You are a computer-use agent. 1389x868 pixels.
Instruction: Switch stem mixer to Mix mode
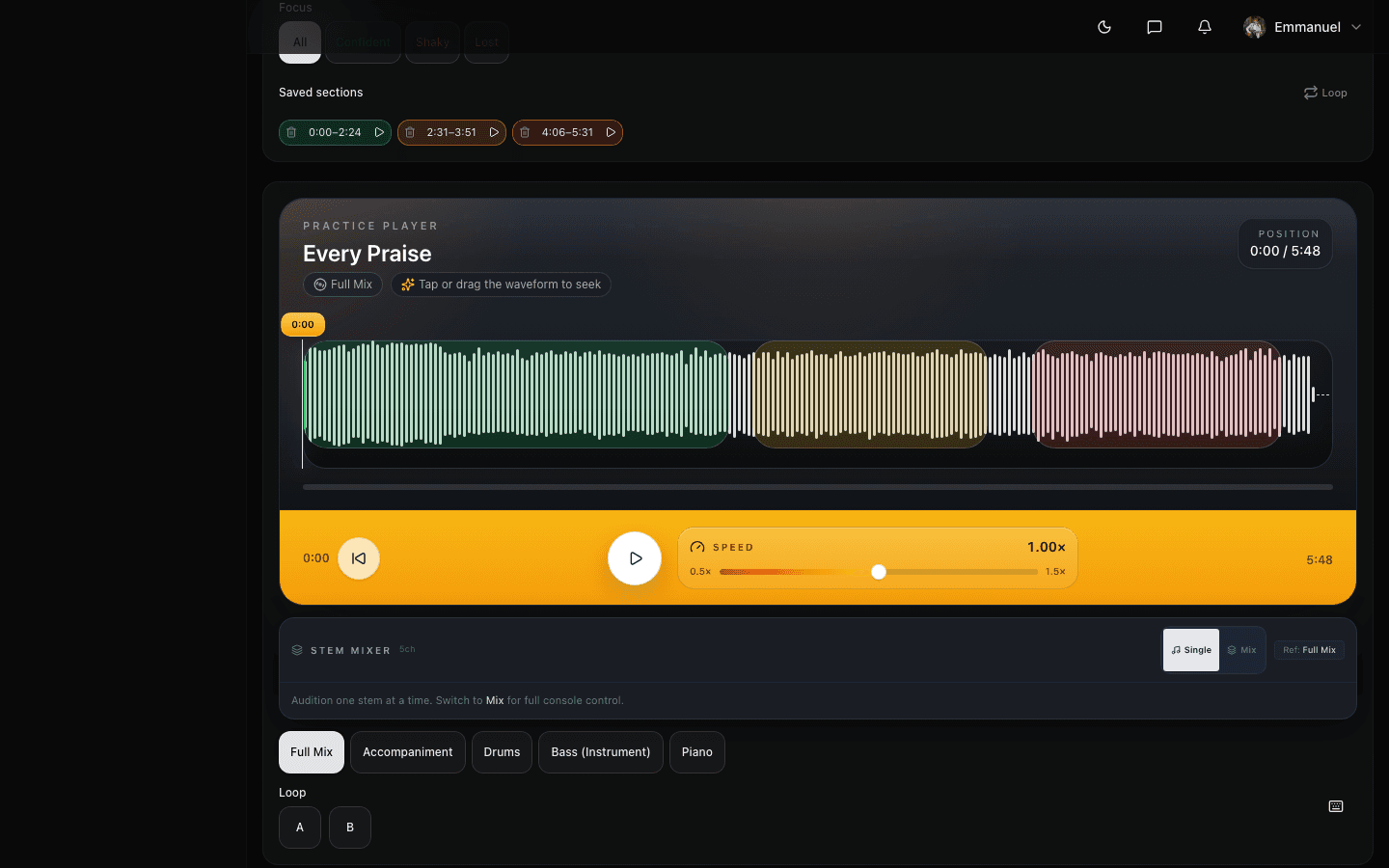click(1242, 649)
